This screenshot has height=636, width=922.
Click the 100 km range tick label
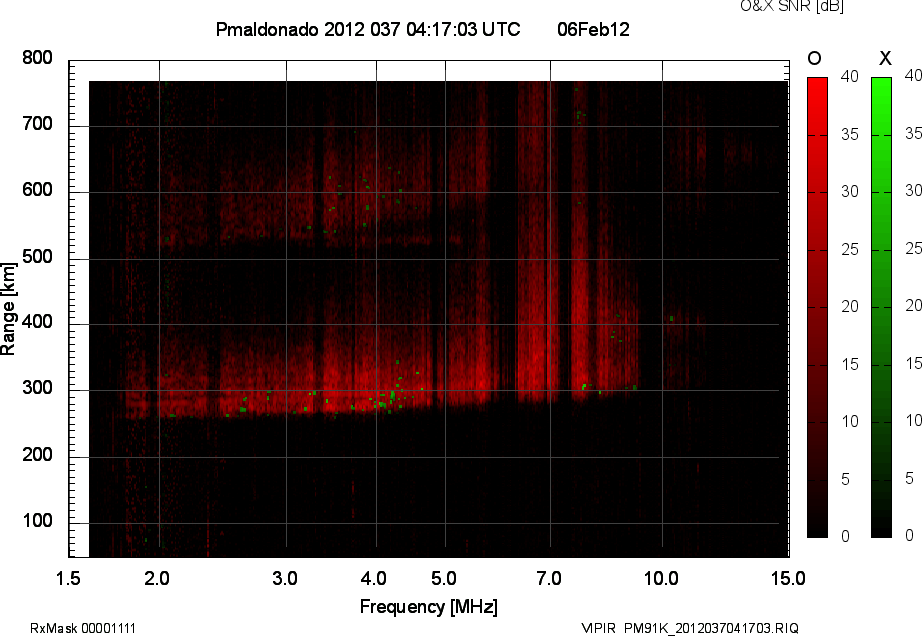37,522
